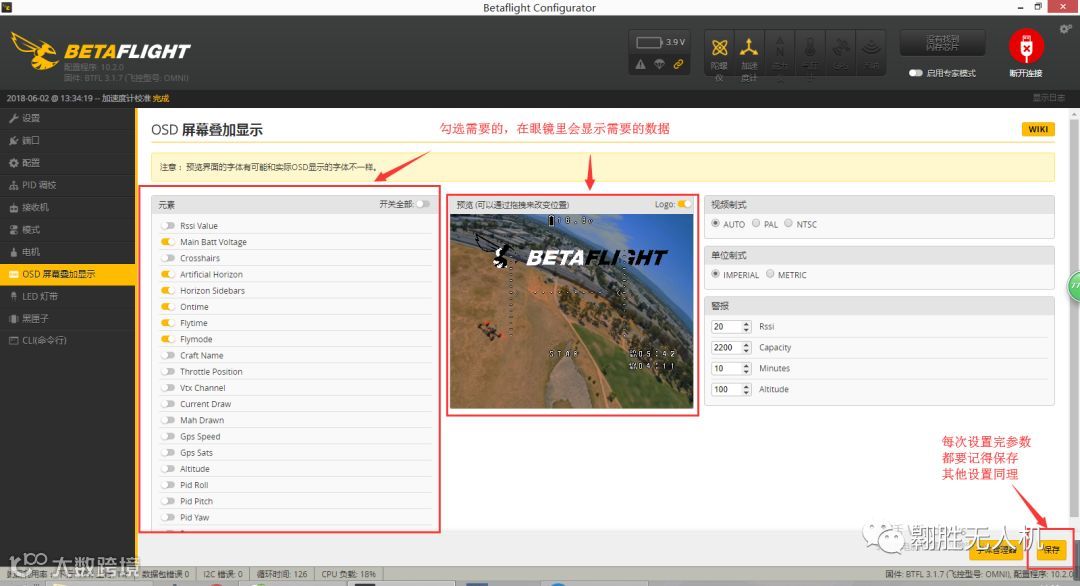Click the failsafe parachute icon

[659, 64]
